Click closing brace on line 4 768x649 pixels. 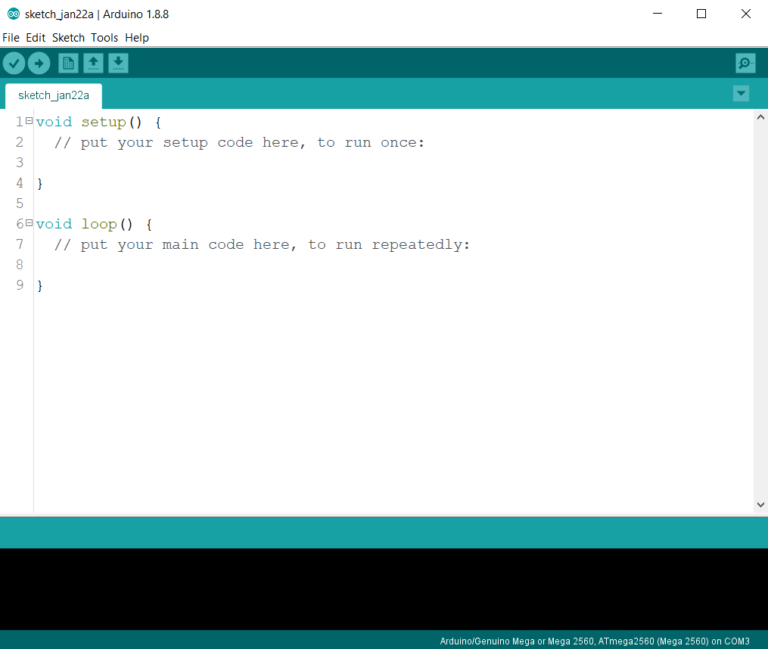(40, 184)
